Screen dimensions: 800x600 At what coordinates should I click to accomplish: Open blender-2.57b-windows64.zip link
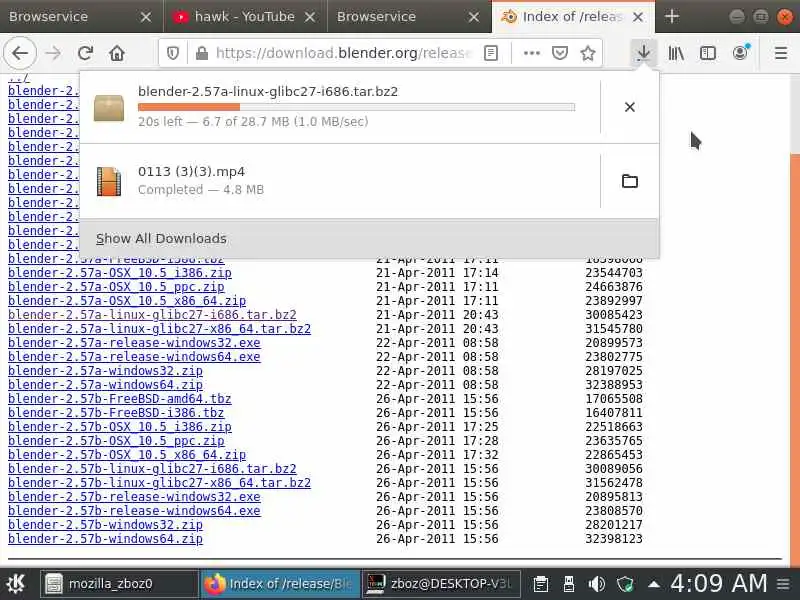coord(106,539)
